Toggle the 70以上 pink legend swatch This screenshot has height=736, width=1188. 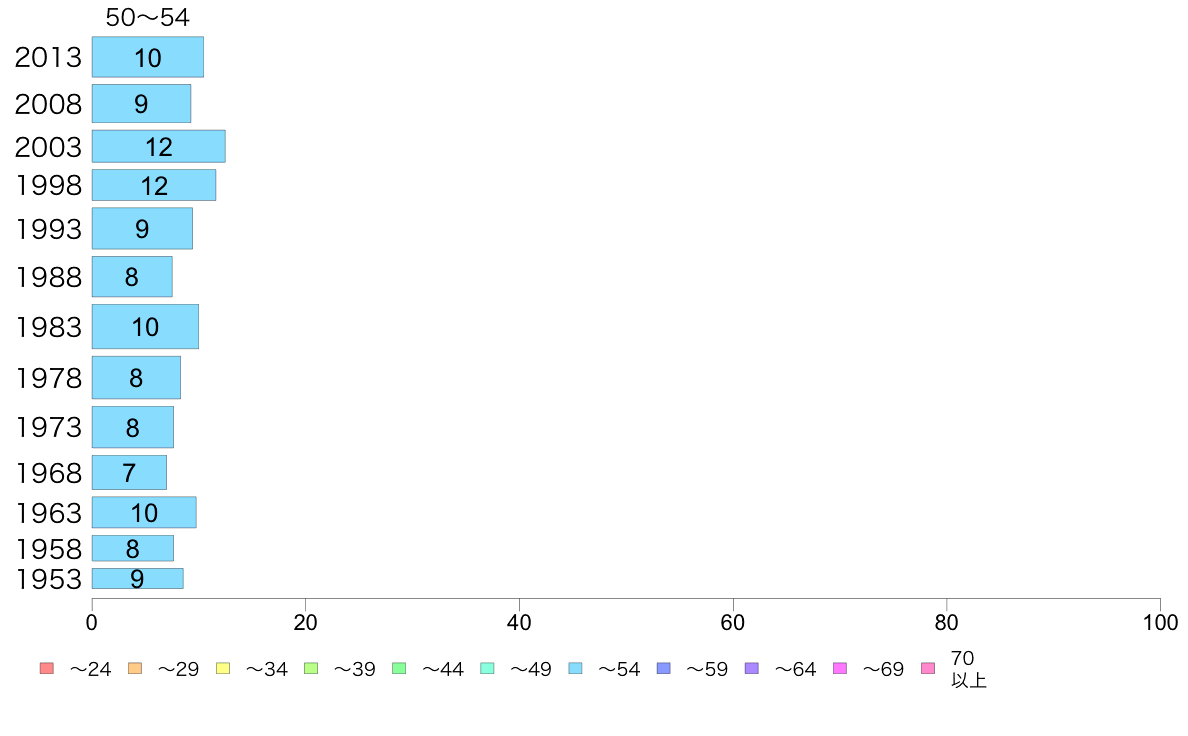click(928, 669)
